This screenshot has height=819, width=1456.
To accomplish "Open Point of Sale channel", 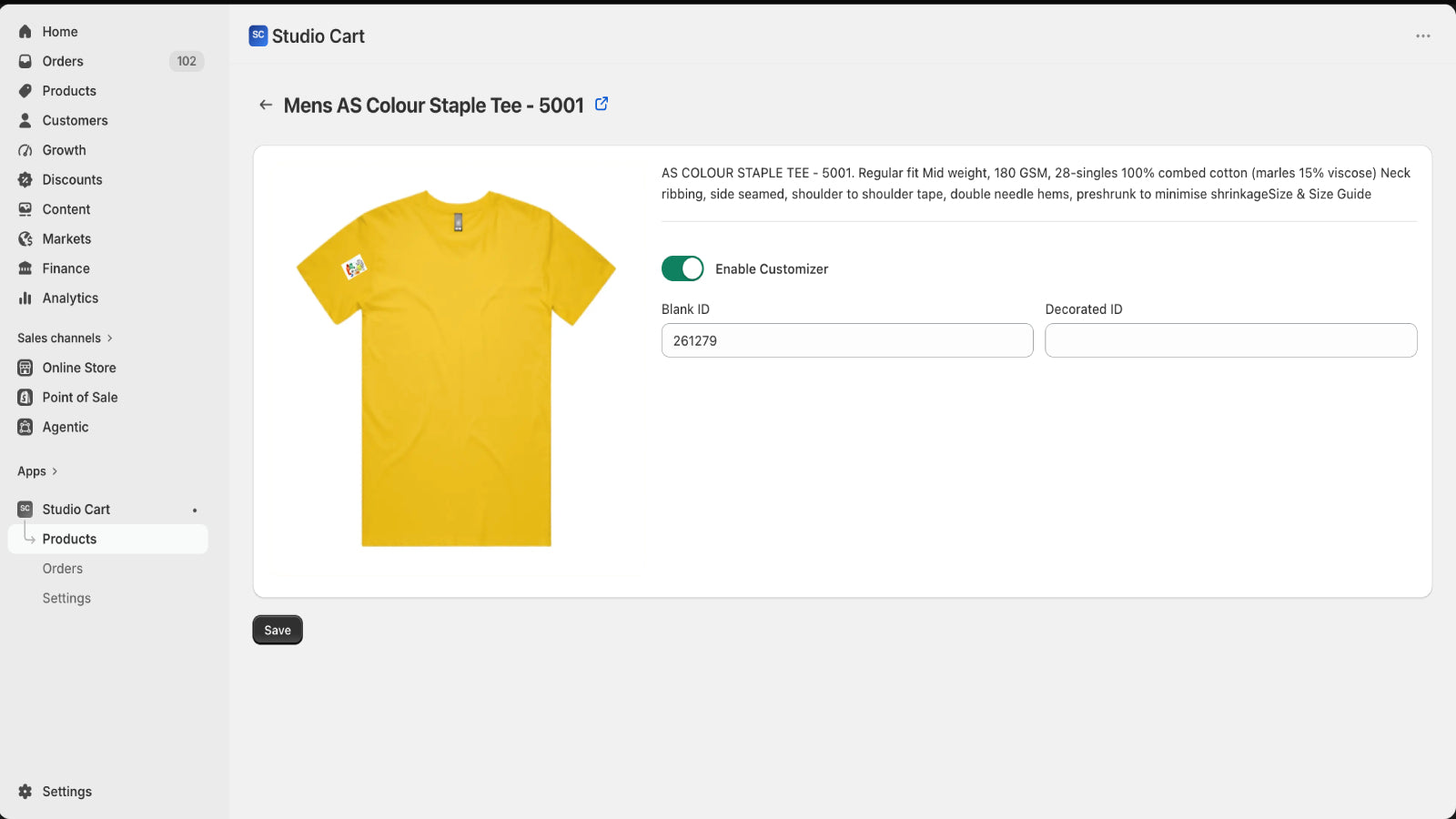I will (80, 398).
